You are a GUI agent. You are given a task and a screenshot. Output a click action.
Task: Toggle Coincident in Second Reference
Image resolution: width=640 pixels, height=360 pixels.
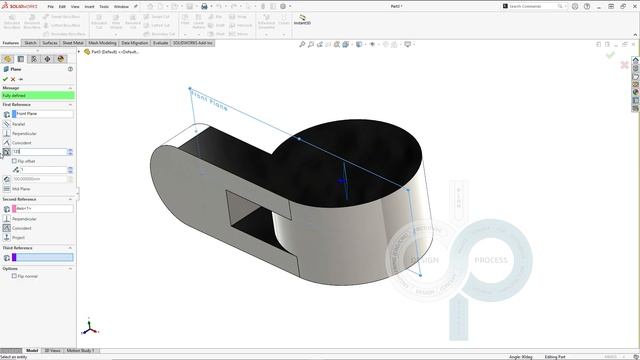coord(7,228)
